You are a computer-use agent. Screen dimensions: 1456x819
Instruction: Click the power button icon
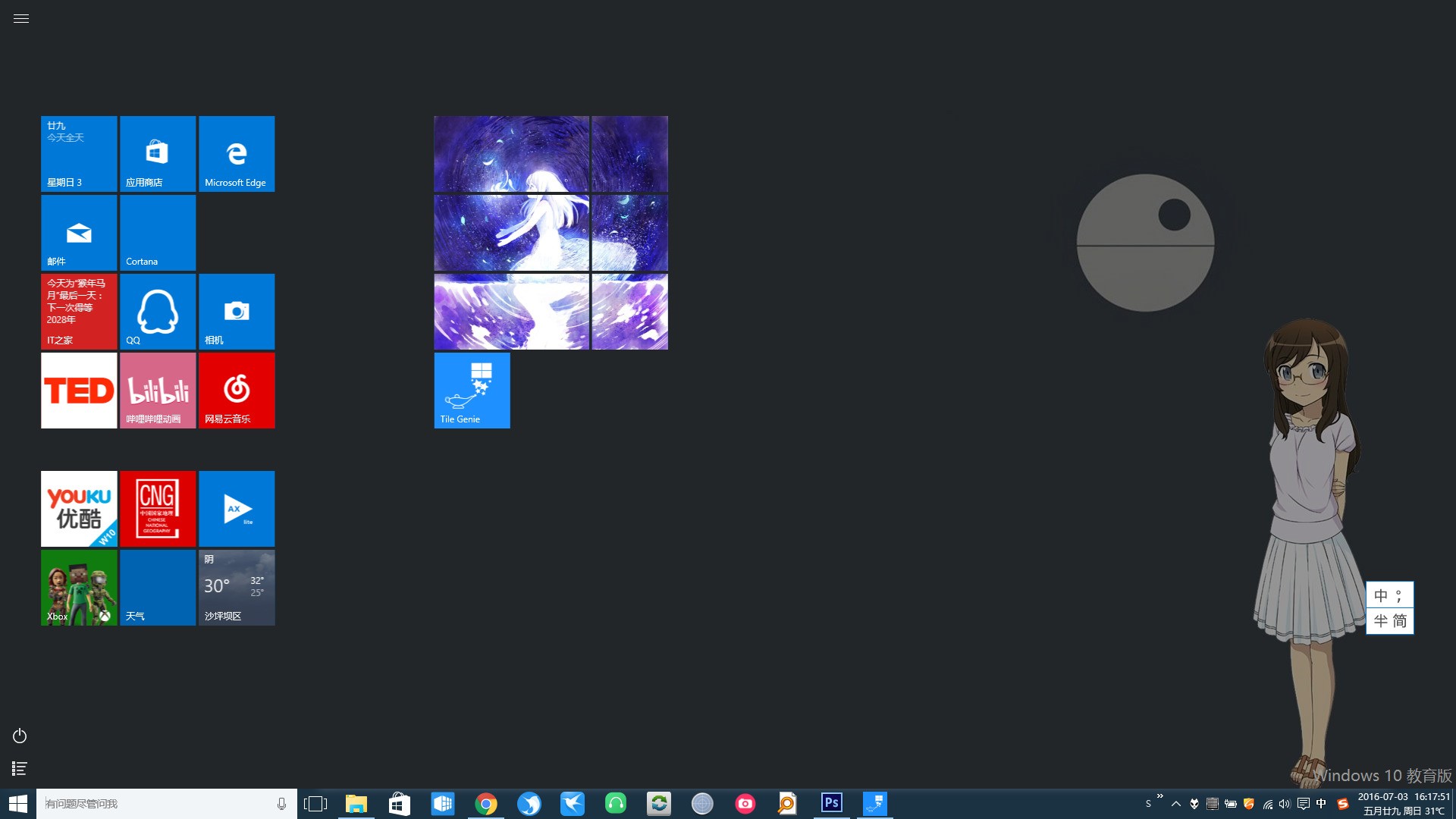tap(20, 736)
